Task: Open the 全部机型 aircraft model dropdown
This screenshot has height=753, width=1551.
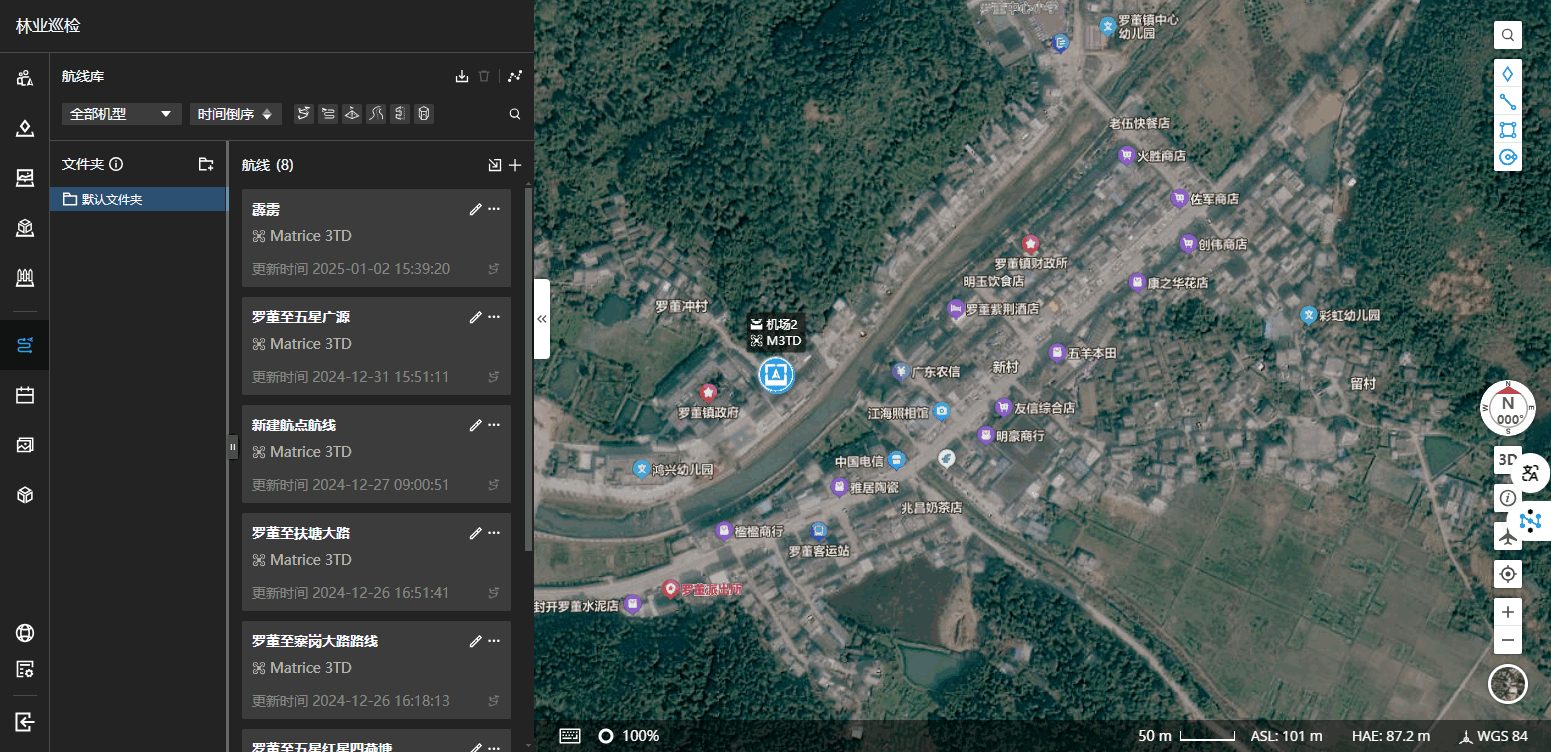Action: (x=121, y=114)
